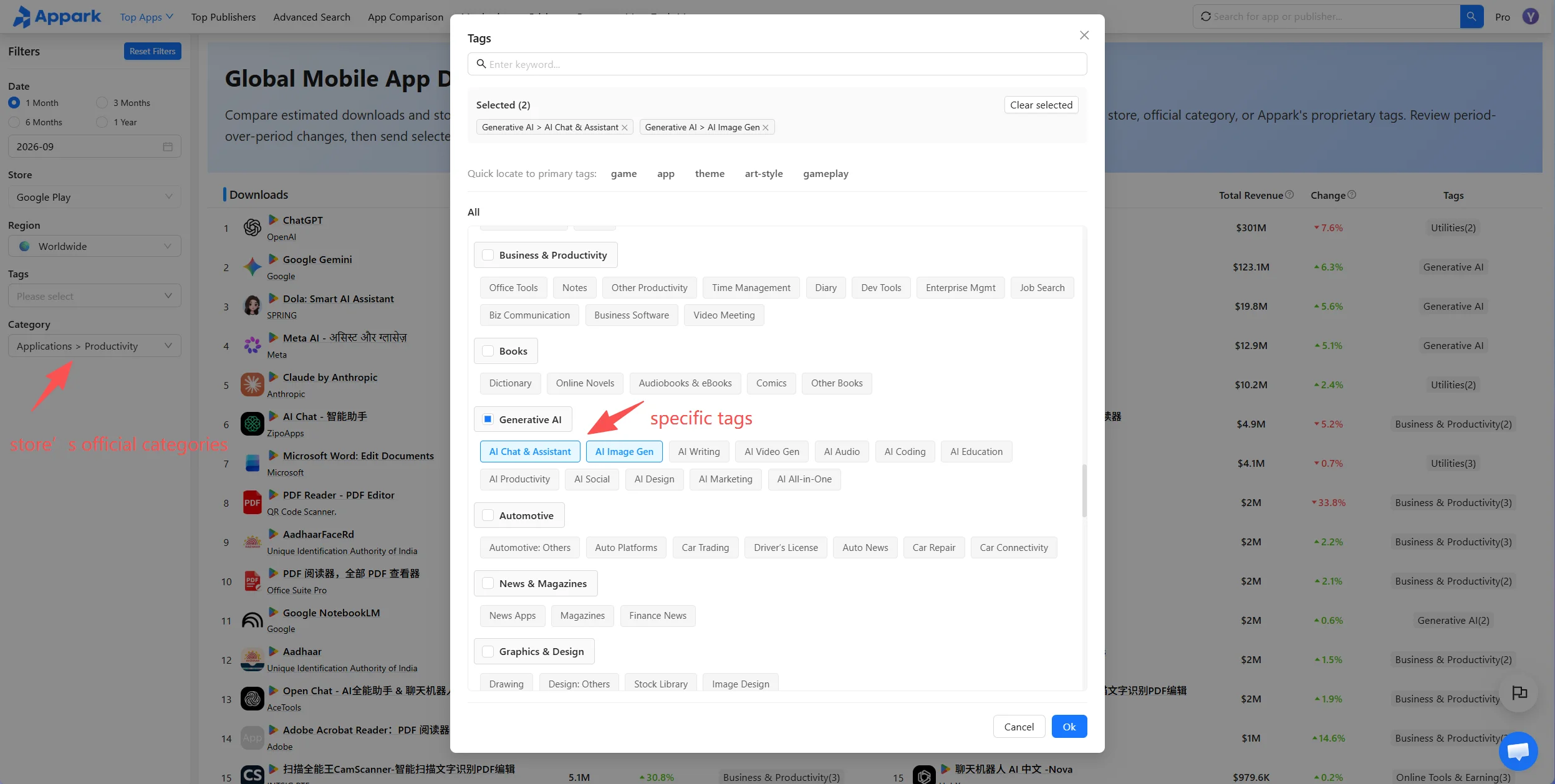Screen dimensions: 1555x784
Task: Select the AI Coding tag
Action: (905, 452)
